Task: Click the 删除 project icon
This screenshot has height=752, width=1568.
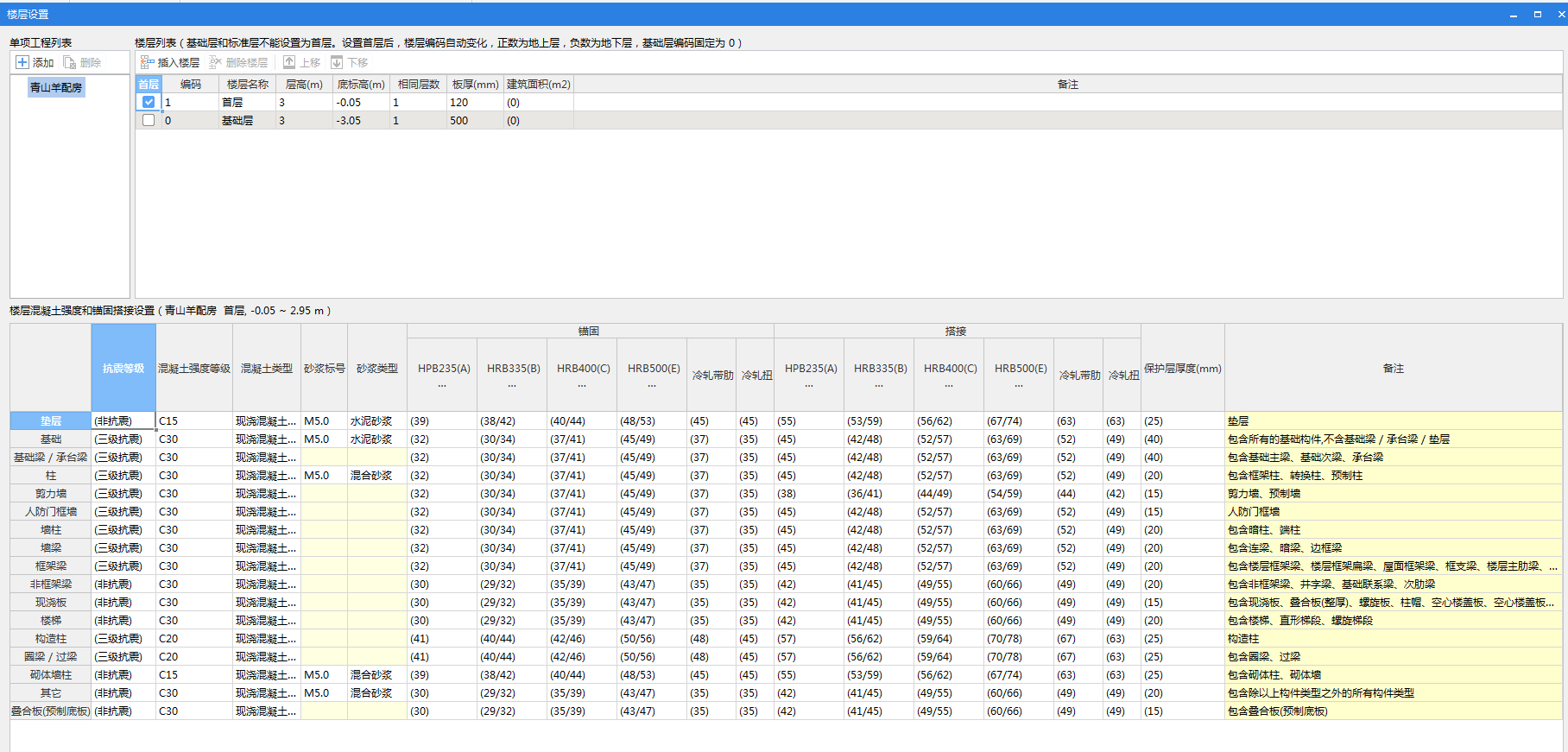Action: click(70, 62)
